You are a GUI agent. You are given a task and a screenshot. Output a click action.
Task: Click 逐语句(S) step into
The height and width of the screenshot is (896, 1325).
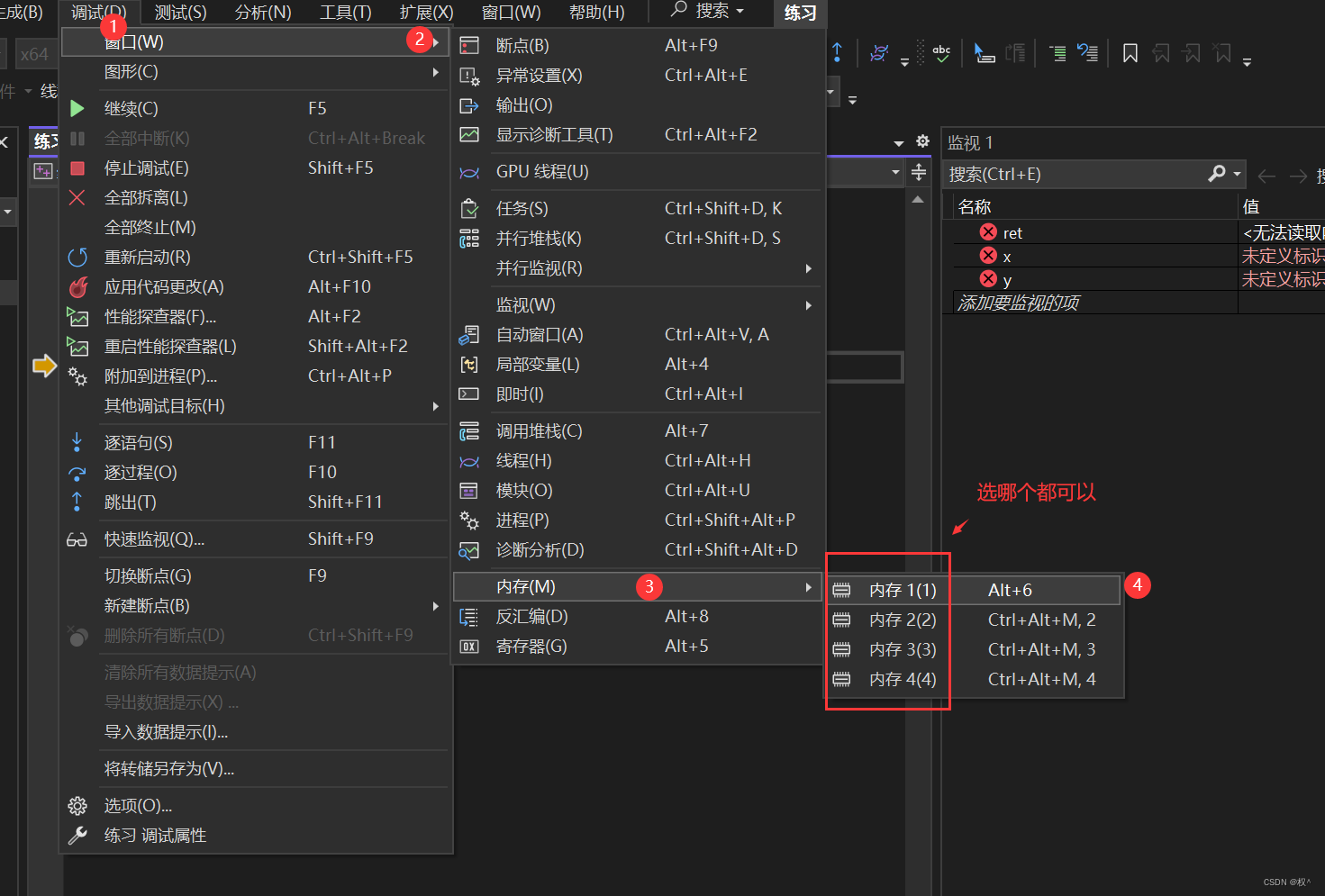click(255, 442)
